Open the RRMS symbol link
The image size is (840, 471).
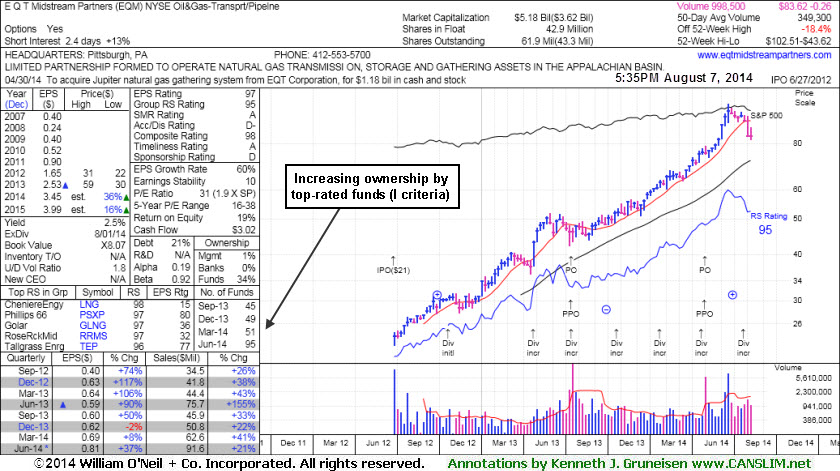[93, 336]
